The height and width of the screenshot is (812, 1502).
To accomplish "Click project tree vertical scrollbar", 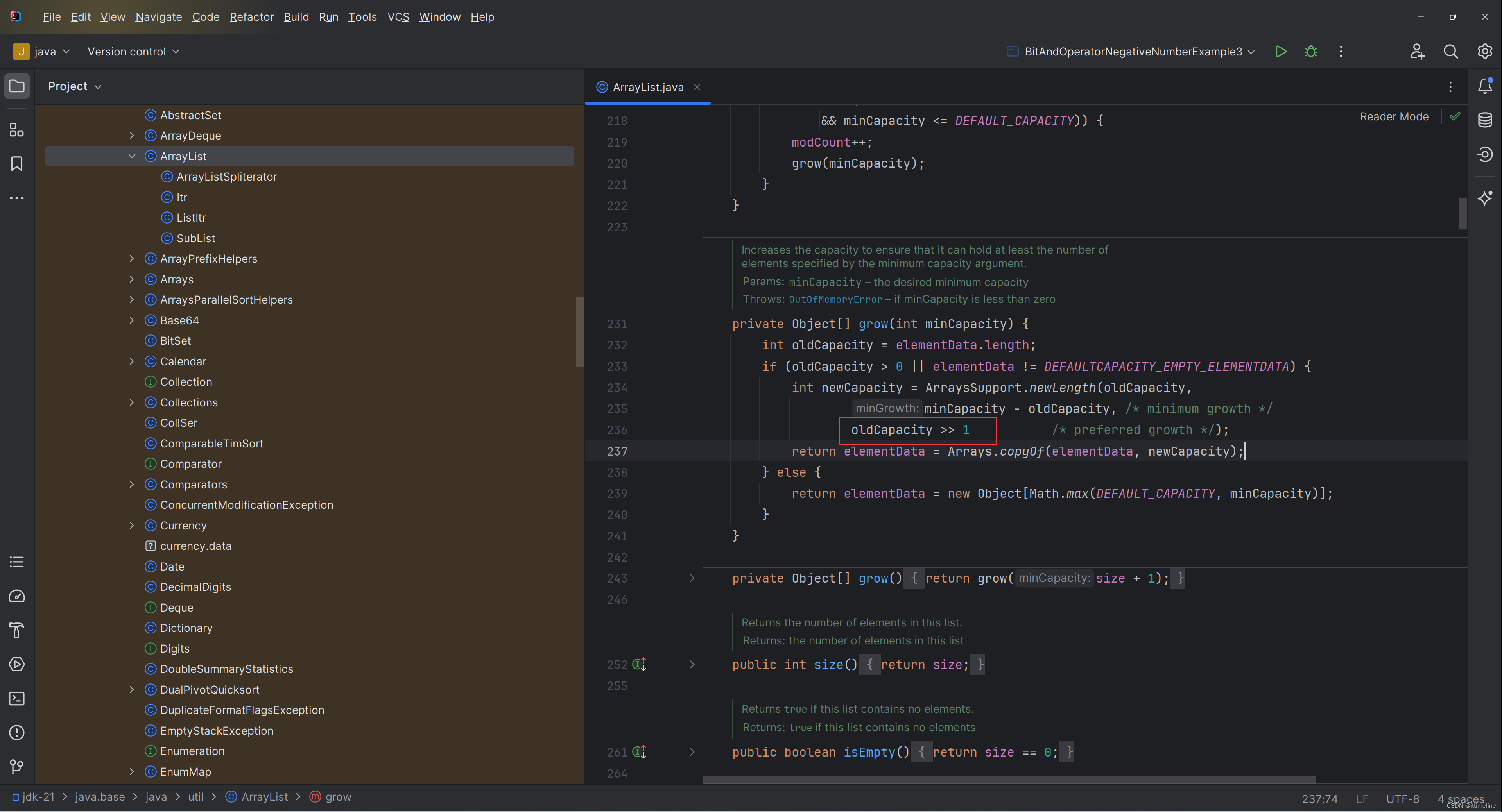I will pyautogui.click(x=580, y=331).
